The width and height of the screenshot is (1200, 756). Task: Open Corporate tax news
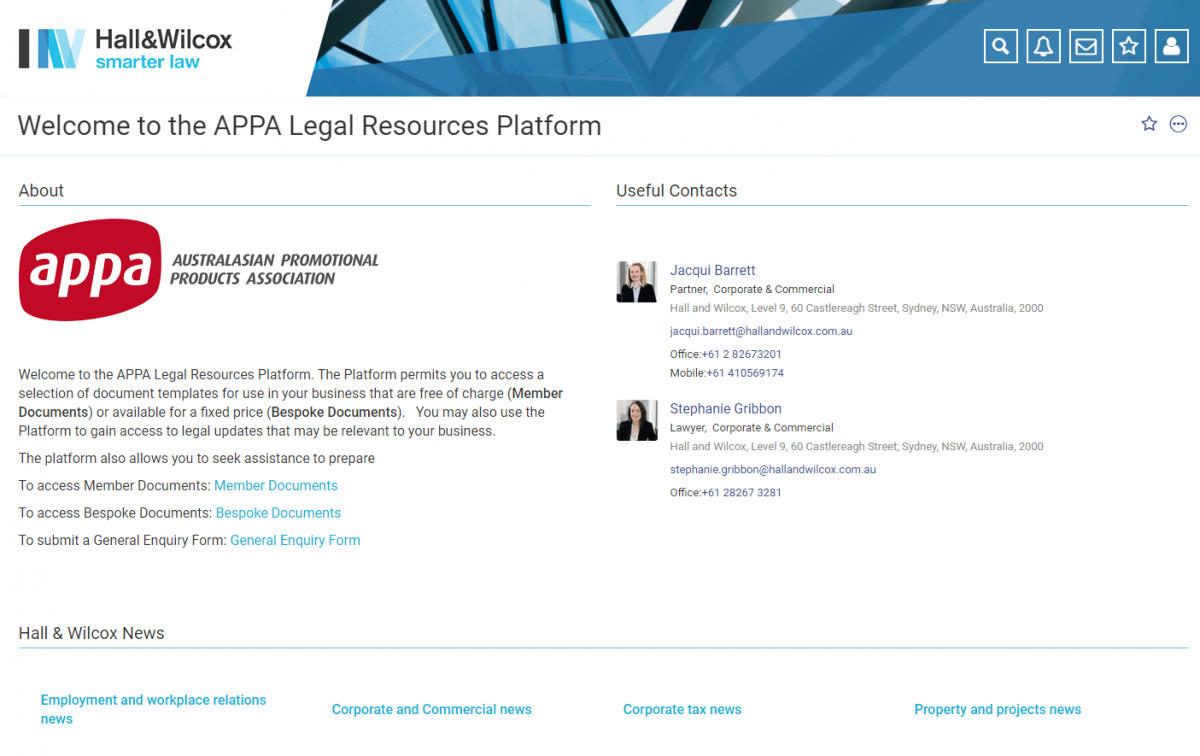pyautogui.click(x=682, y=709)
